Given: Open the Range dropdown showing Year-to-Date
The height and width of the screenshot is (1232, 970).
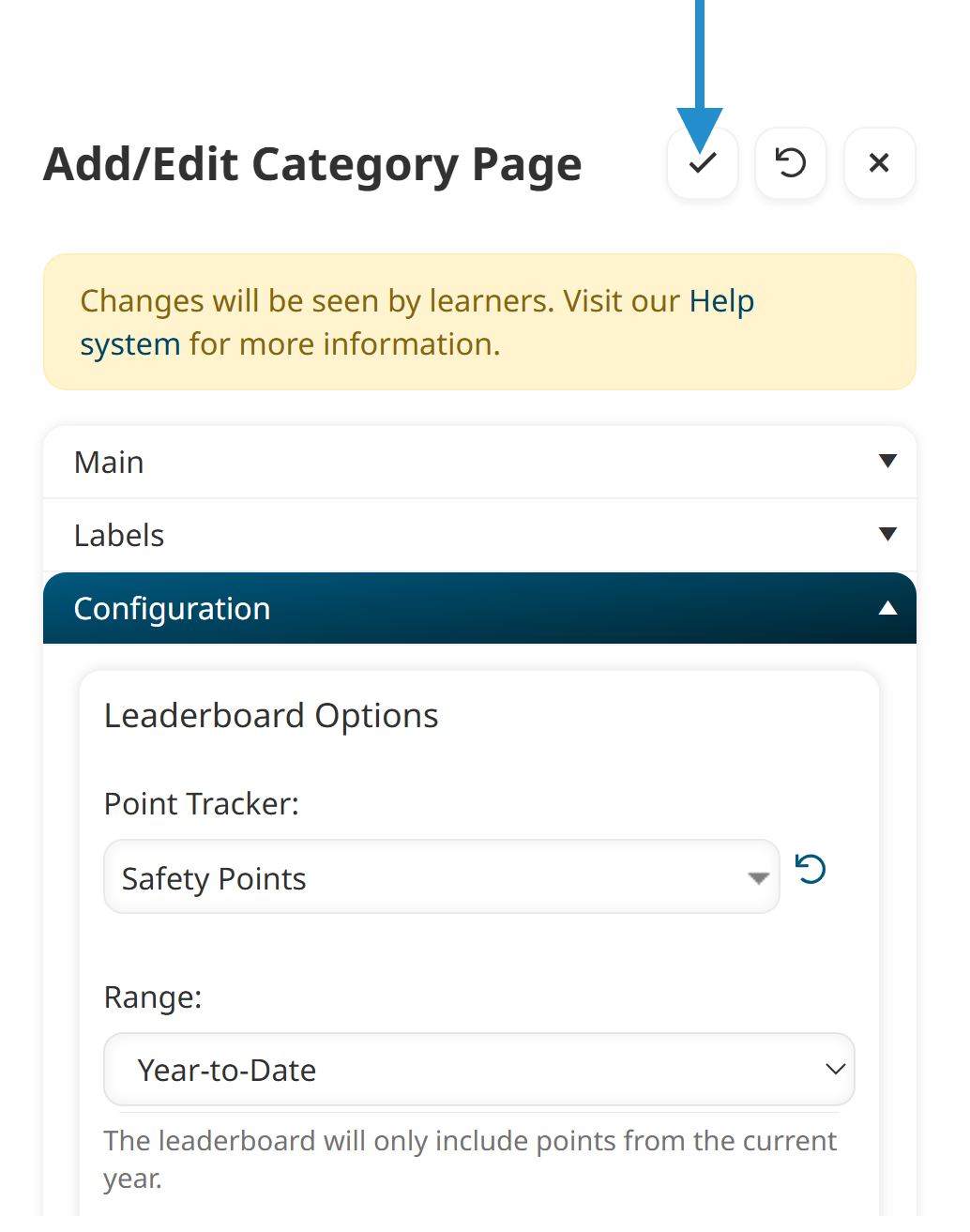Looking at the screenshot, I should click(x=478, y=1069).
